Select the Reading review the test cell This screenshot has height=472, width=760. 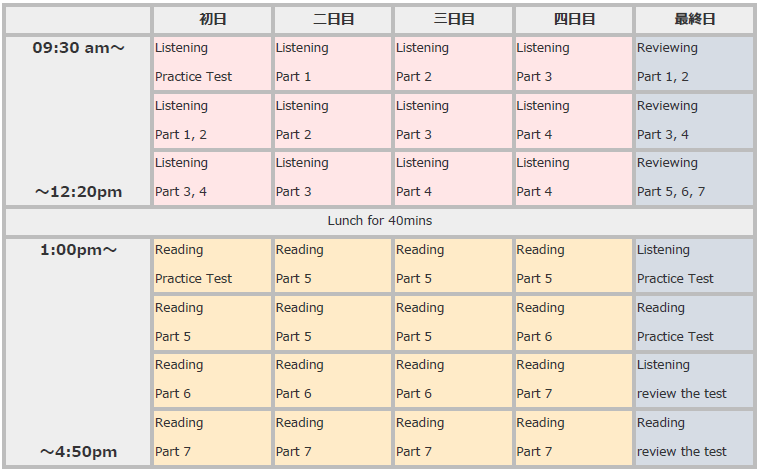[x=694, y=438]
